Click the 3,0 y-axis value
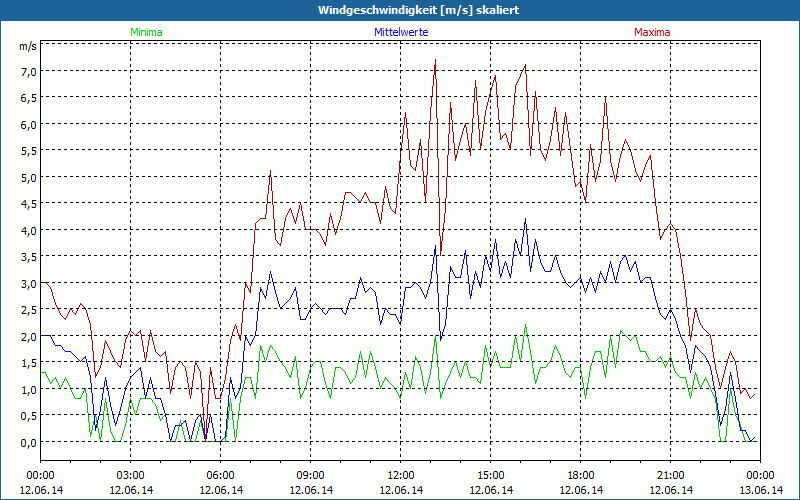This screenshot has width=800, height=500. click(29, 284)
